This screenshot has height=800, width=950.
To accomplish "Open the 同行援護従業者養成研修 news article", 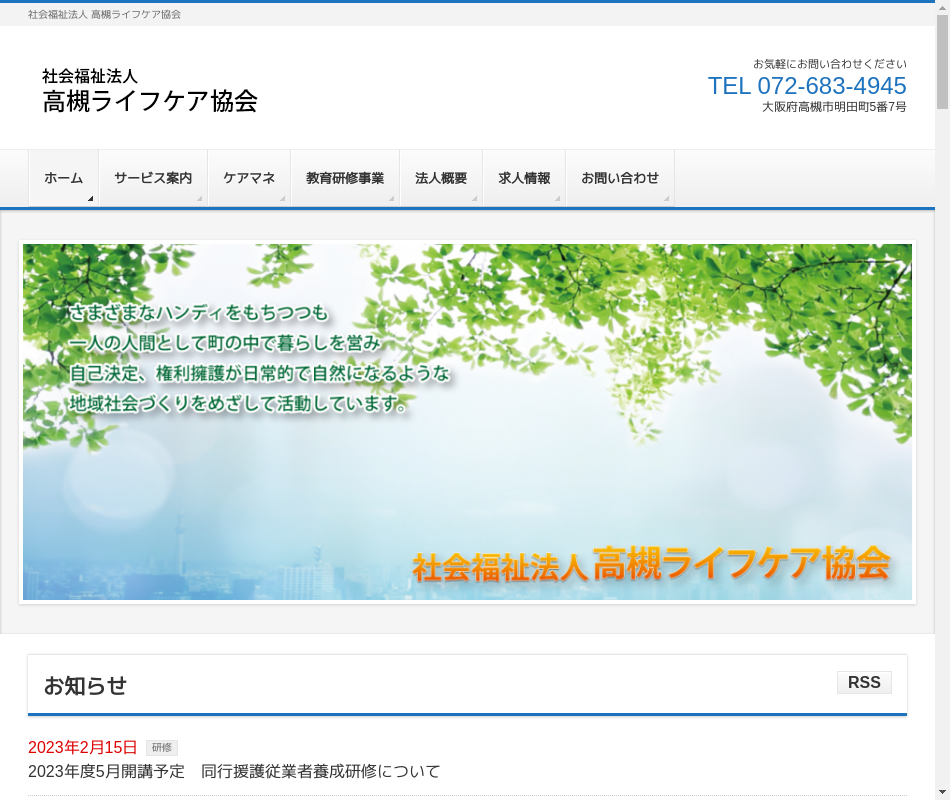I will coord(234,771).
